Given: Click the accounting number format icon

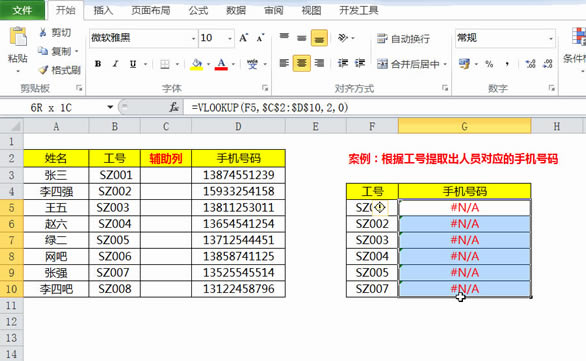Looking at the screenshot, I should click(x=465, y=64).
